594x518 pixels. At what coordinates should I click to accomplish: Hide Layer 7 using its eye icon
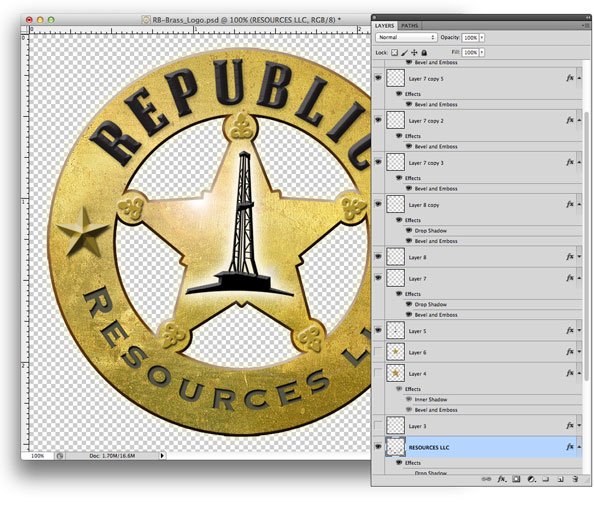378,278
